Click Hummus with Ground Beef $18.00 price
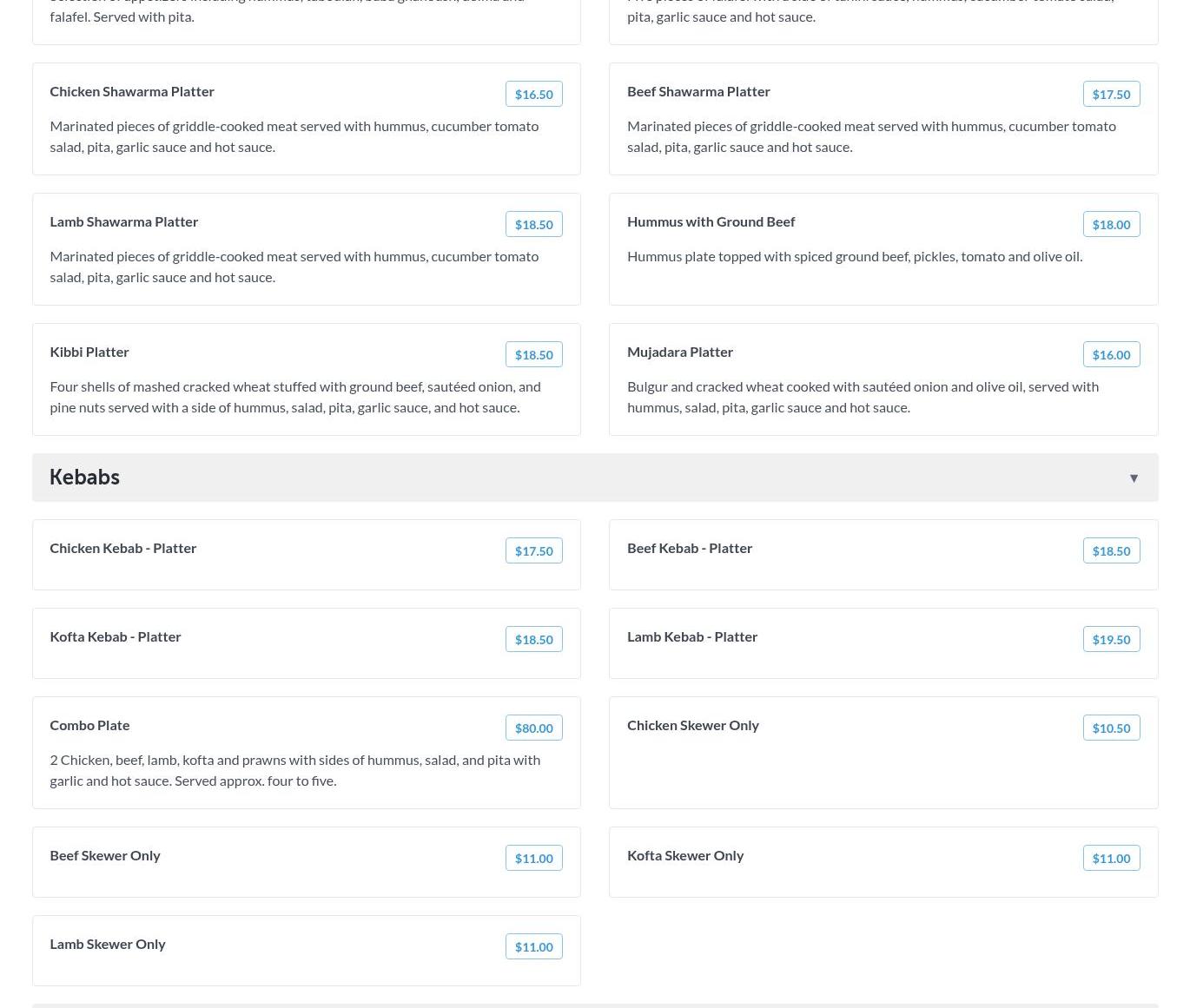This screenshot has height=1008, width=1190. tap(1111, 224)
